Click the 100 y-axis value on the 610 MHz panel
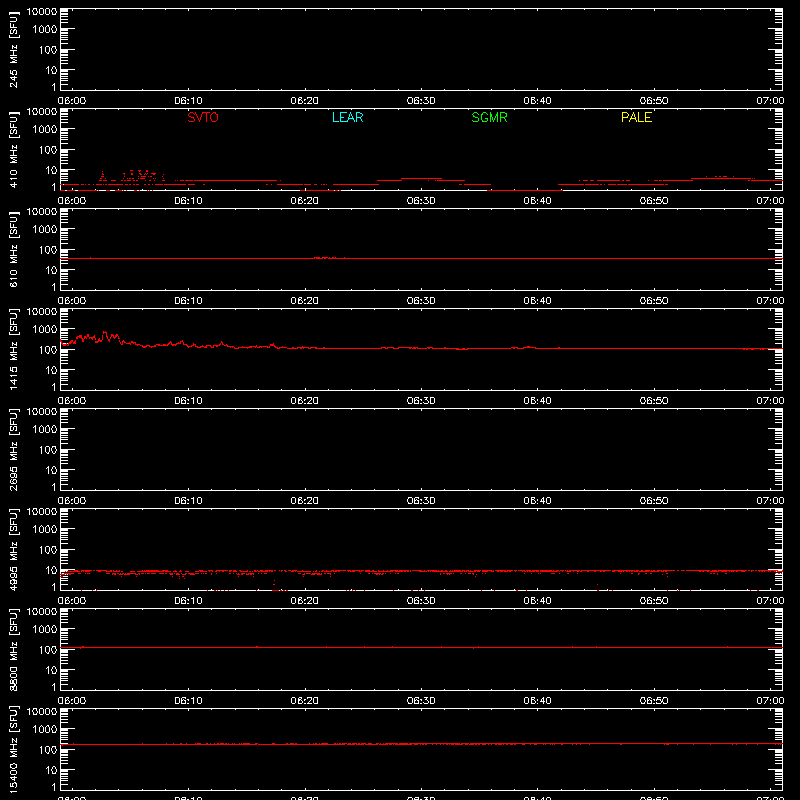The image size is (800, 800). (x=48, y=250)
